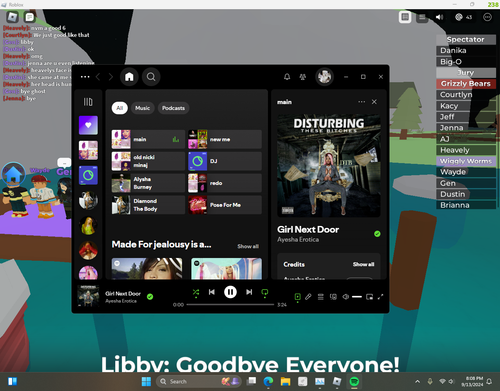This screenshot has width=500, height=391.
Task: Toggle the Roblox chat window icon
Action: click(30, 17)
